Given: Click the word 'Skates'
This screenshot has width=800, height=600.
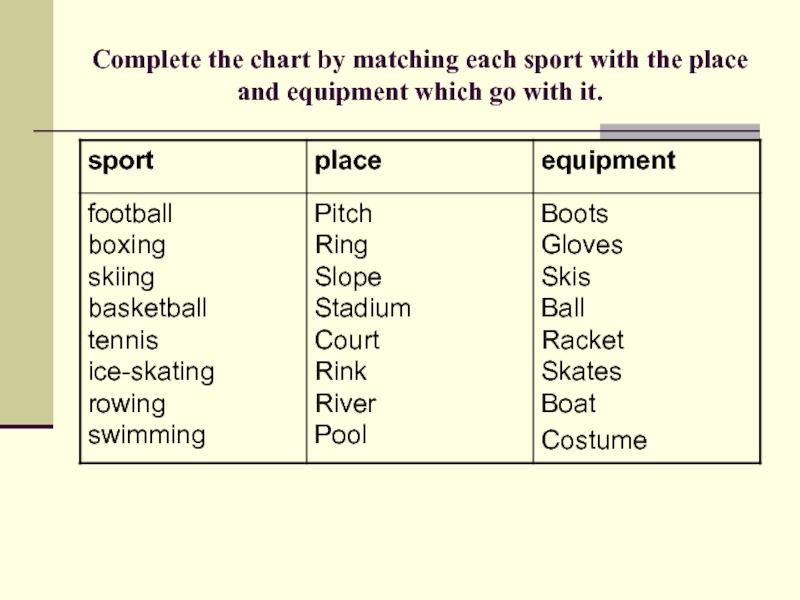Looking at the screenshot, I should [581, 372].
